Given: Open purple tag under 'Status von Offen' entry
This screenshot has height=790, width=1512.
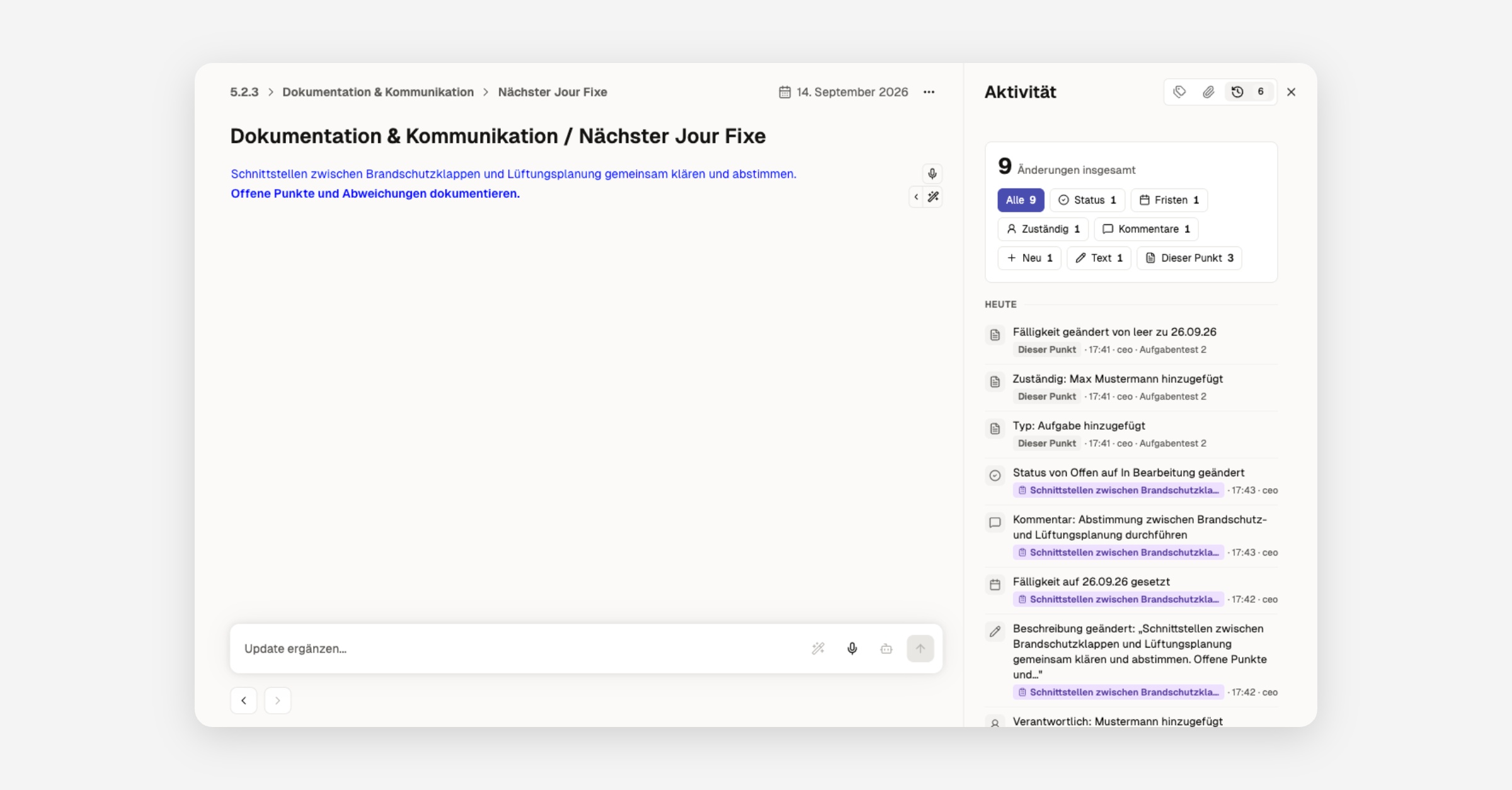Looking at the screenshot, I should pyautogui.click(x=1118, y=490).
